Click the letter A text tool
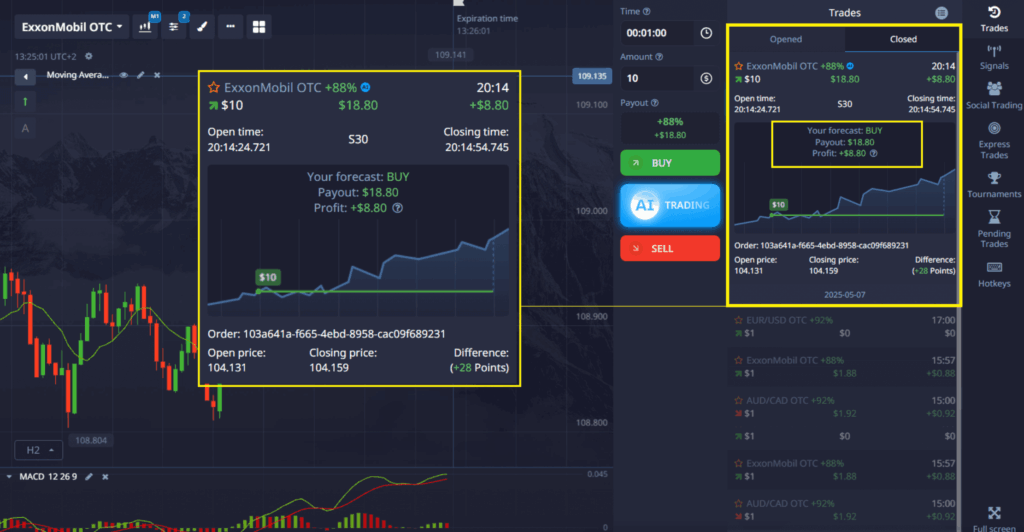Image resolution: width=1024 pixels, height=532 pixels. point(25,128)
